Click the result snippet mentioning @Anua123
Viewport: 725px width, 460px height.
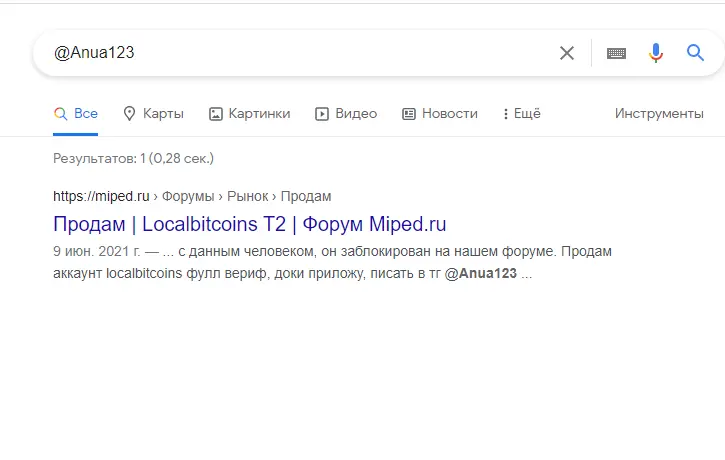(x=332, y=263)
